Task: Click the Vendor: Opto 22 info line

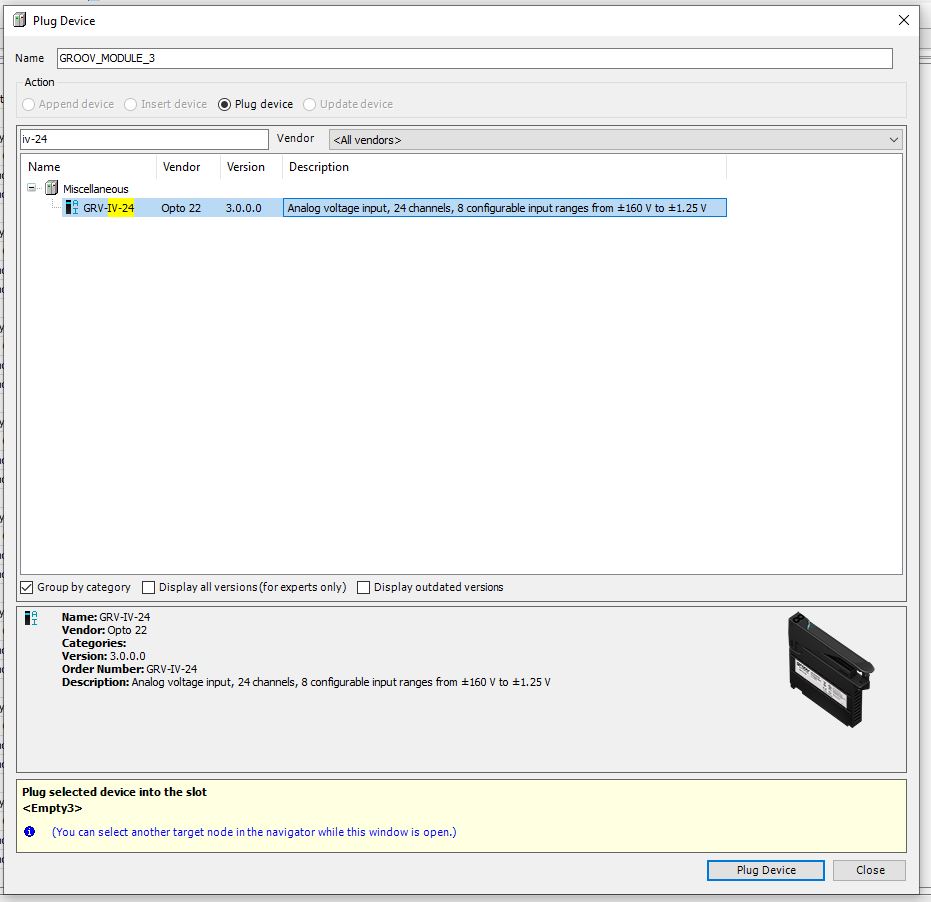Action: click(104, 630)
